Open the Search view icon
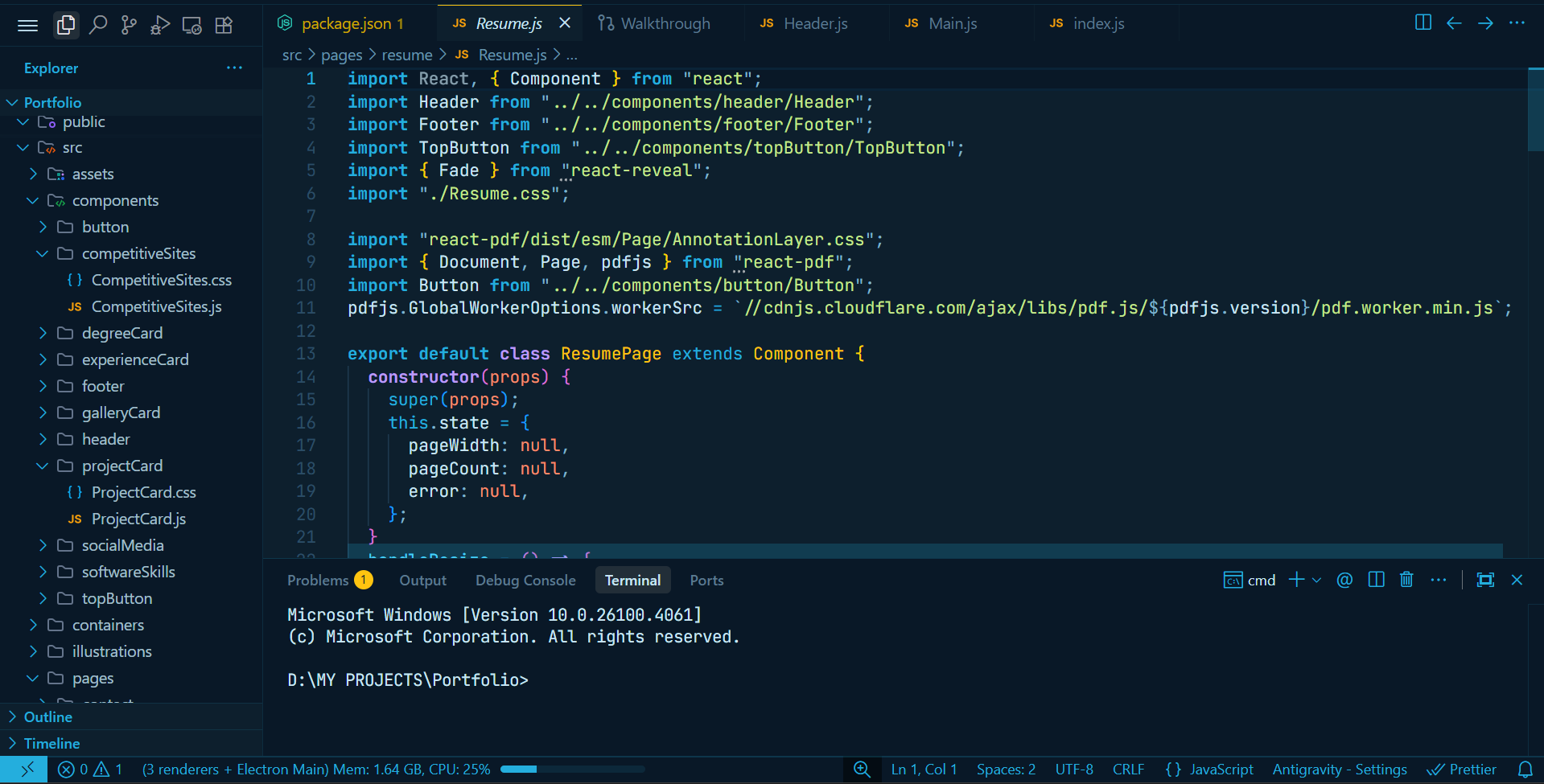Image resolution: width=1544 pixels, height=784 pixels. click(97, 26)
